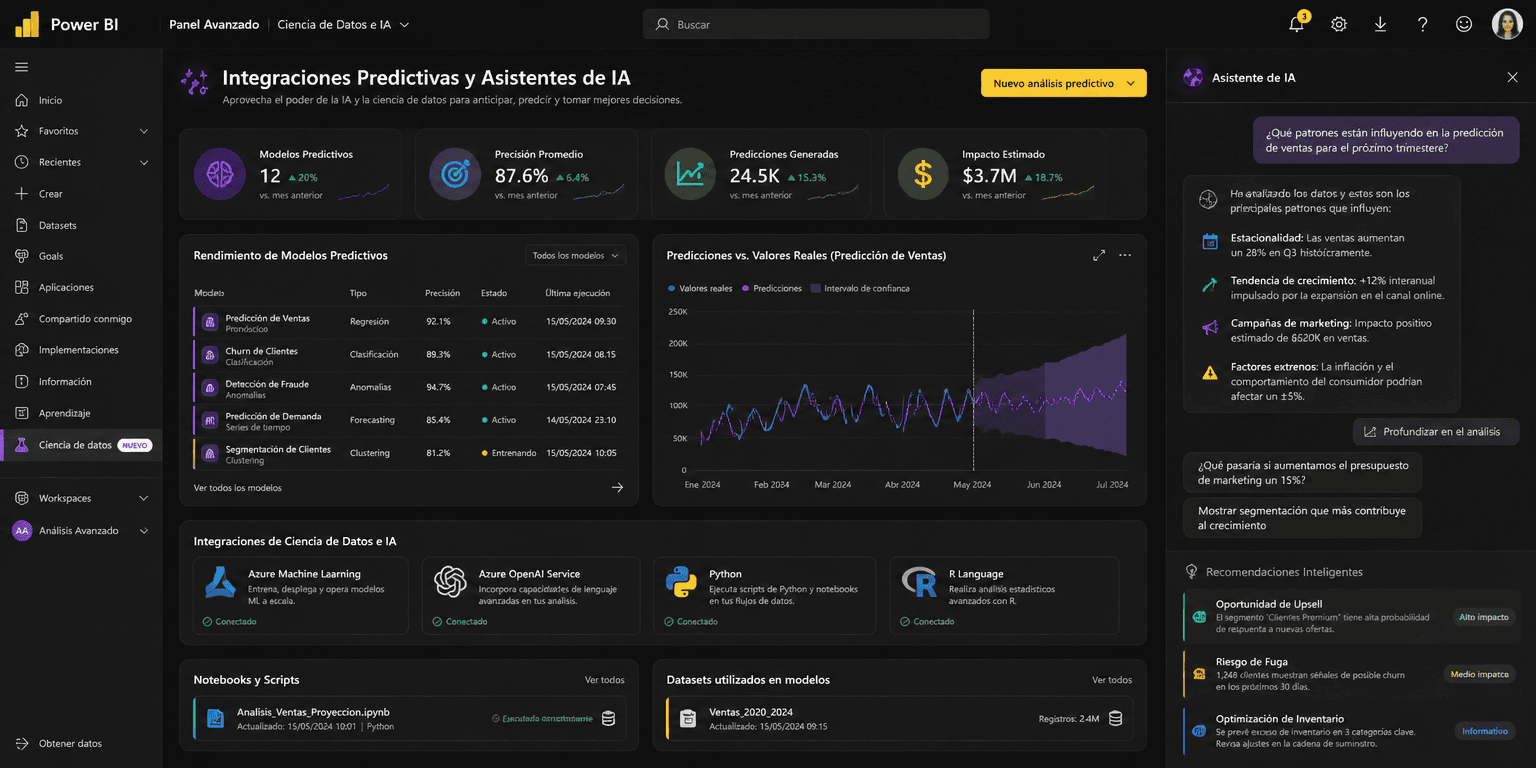Image resolution: width=1536 pixels, height=768 pixels.
Task: Click the download arrow icon in header
Action: [1380, 24]
